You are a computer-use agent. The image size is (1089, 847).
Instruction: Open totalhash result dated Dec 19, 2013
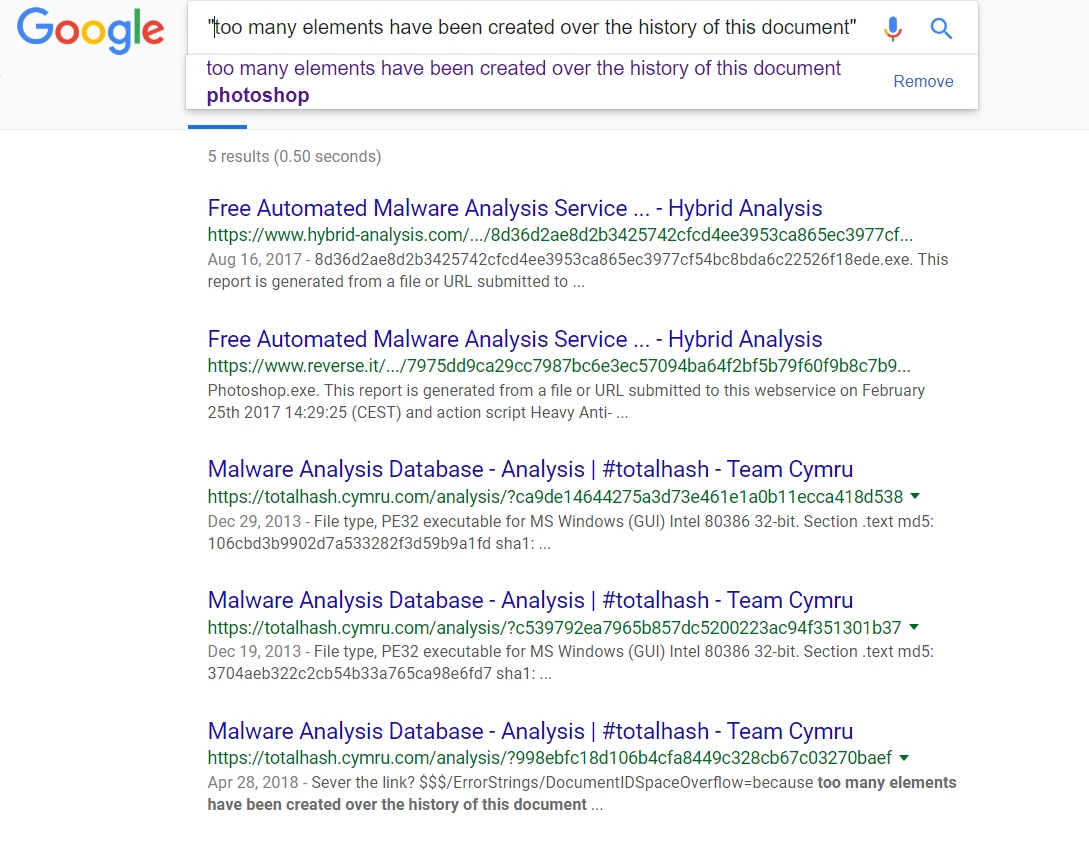(530, 601)
